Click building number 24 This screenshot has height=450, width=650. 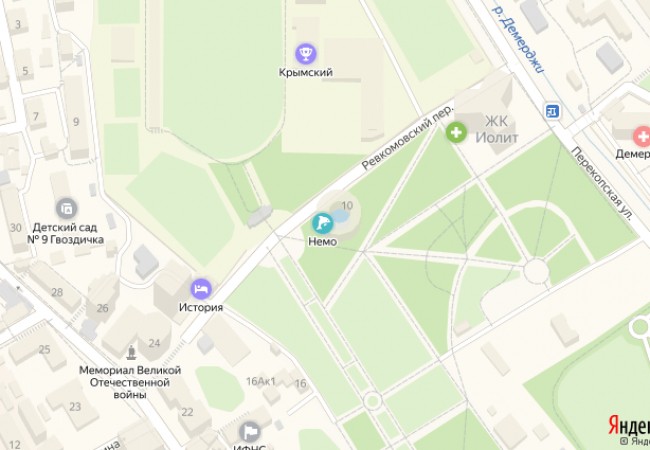coord(154,343)
